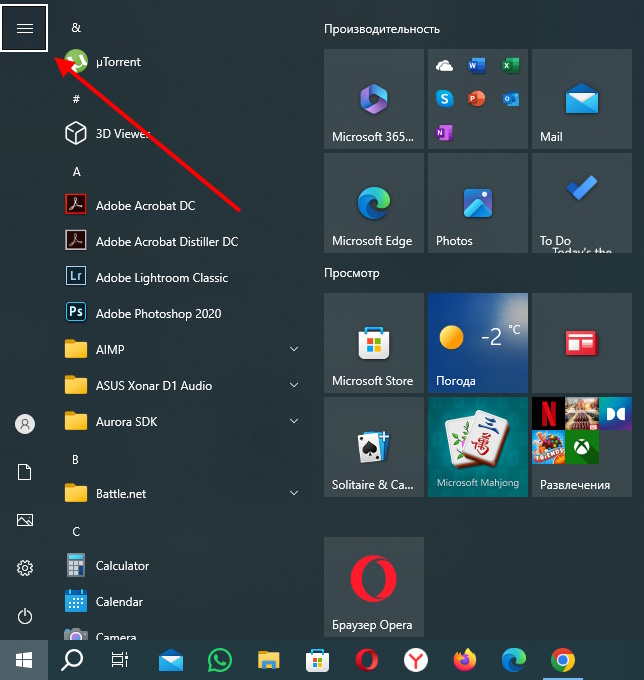The image size is (644, 680).
Task: Open the To Do tile
Action: (582, 203)
